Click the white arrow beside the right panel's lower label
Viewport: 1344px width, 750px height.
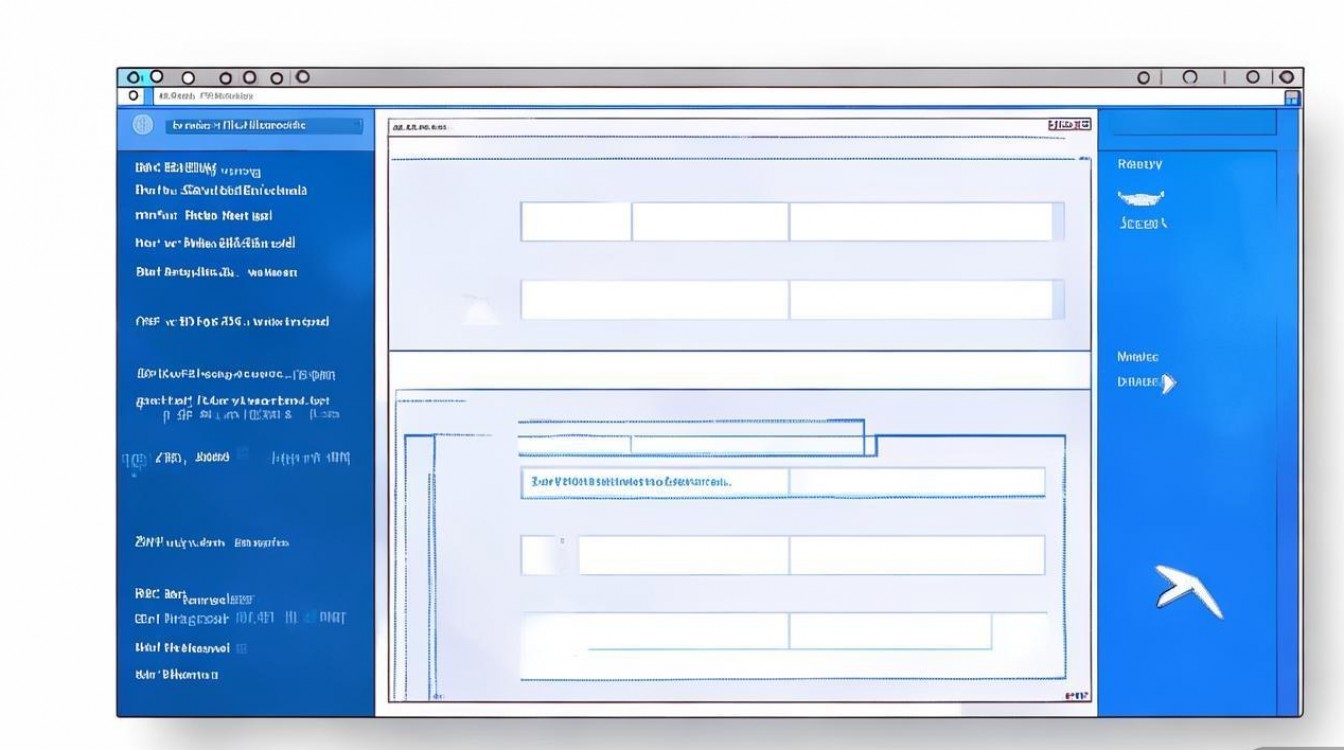1171,383
